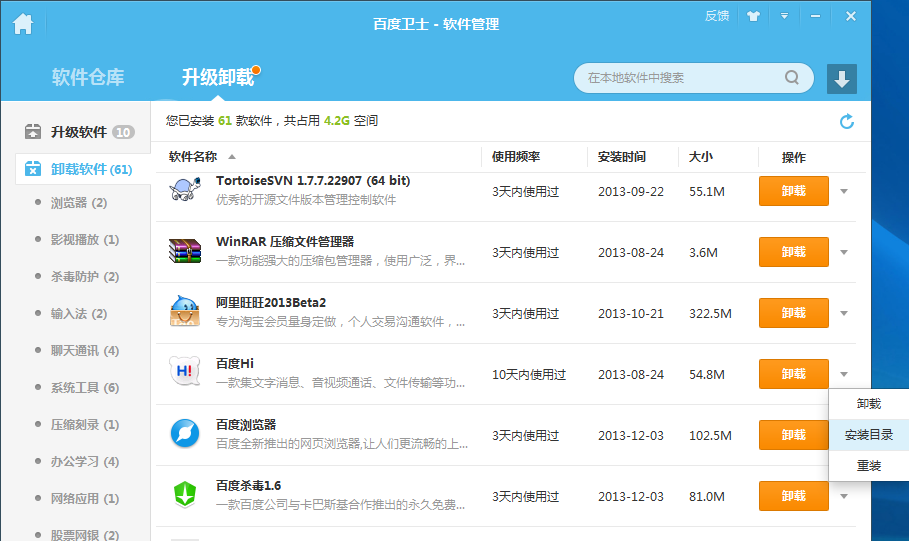Image resolution: width=909 pixels, height=541 pixels.
Task: Click the download manager arrow icon
Action: pos(842,79)
